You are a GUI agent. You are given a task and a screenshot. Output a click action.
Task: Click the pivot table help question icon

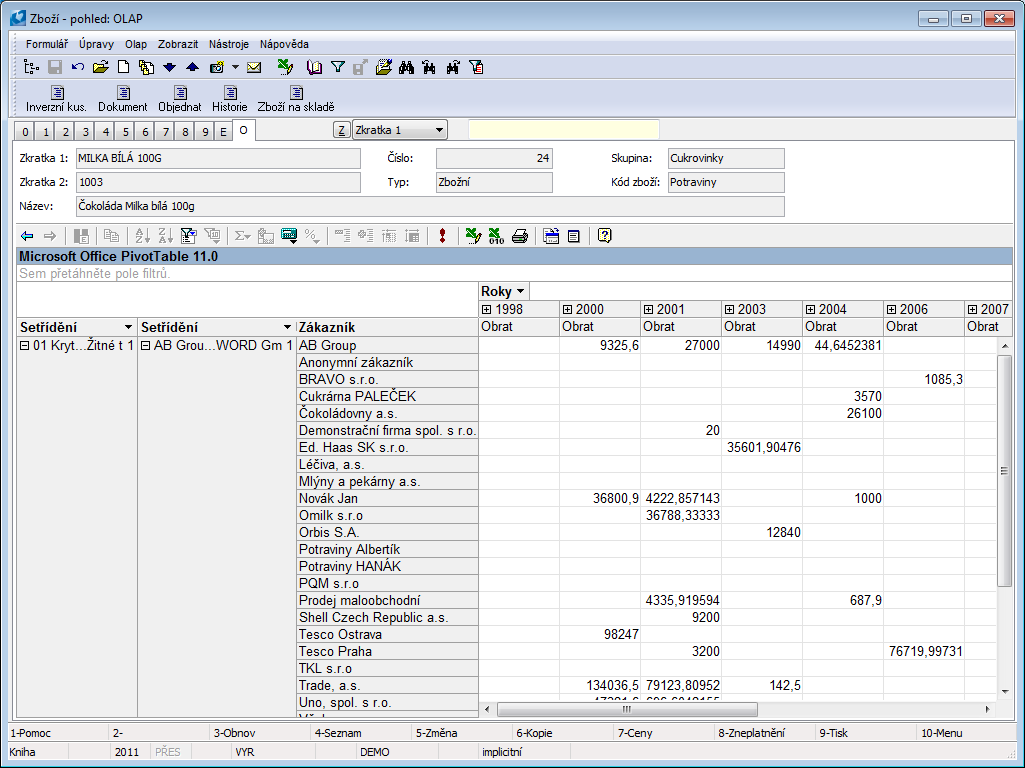(x=604, y=236)
